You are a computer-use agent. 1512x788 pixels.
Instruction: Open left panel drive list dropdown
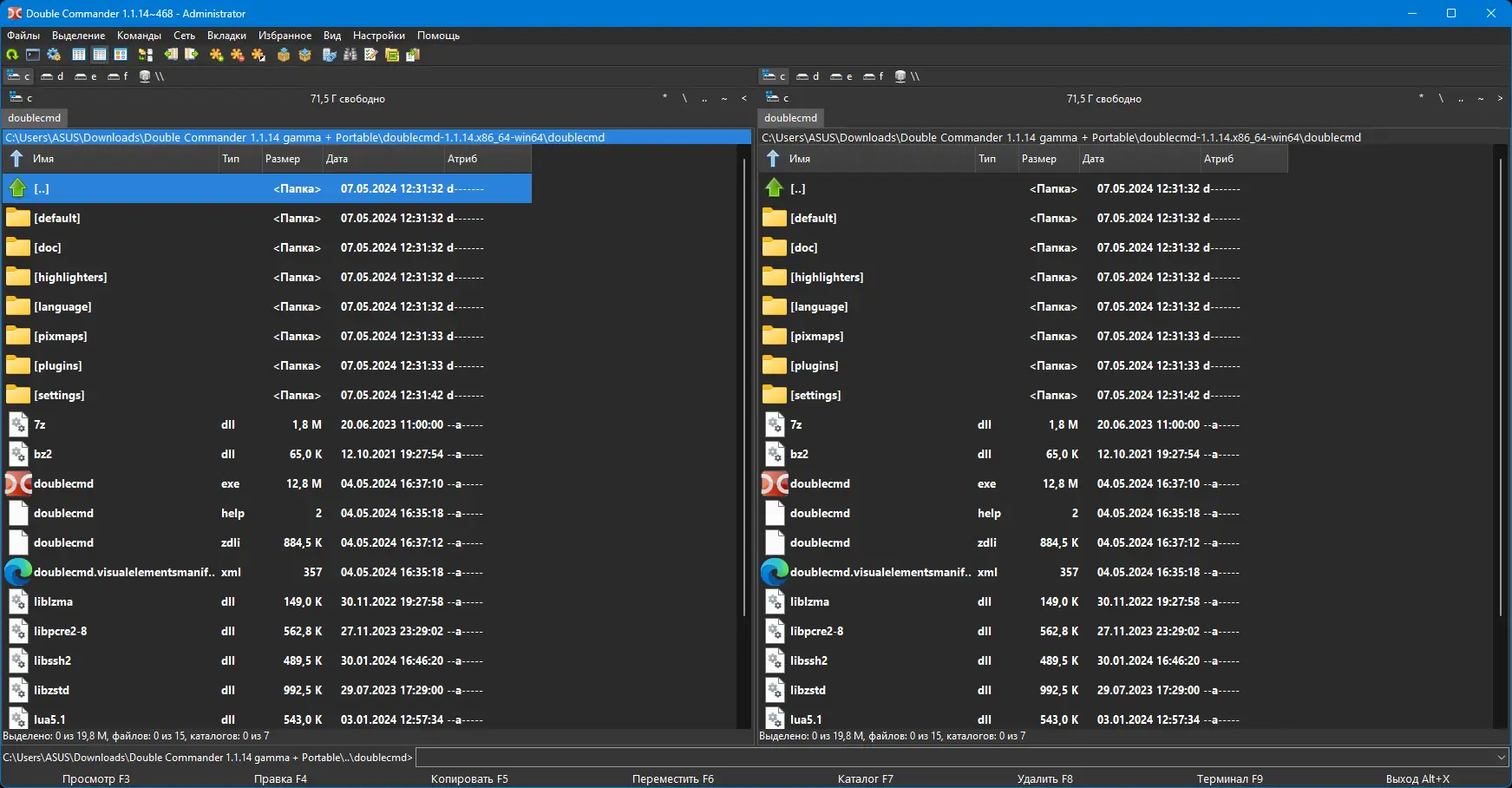21,98
